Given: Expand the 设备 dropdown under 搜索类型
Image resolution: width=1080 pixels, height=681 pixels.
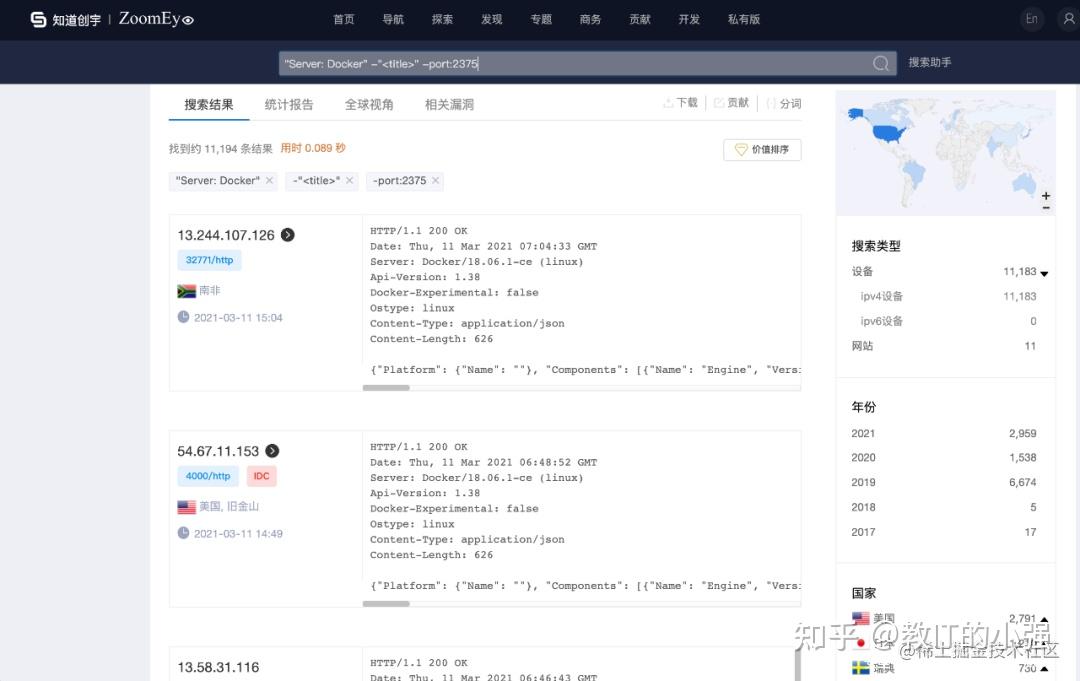Looking at the screenshot, I should (x=1044, y=272).
